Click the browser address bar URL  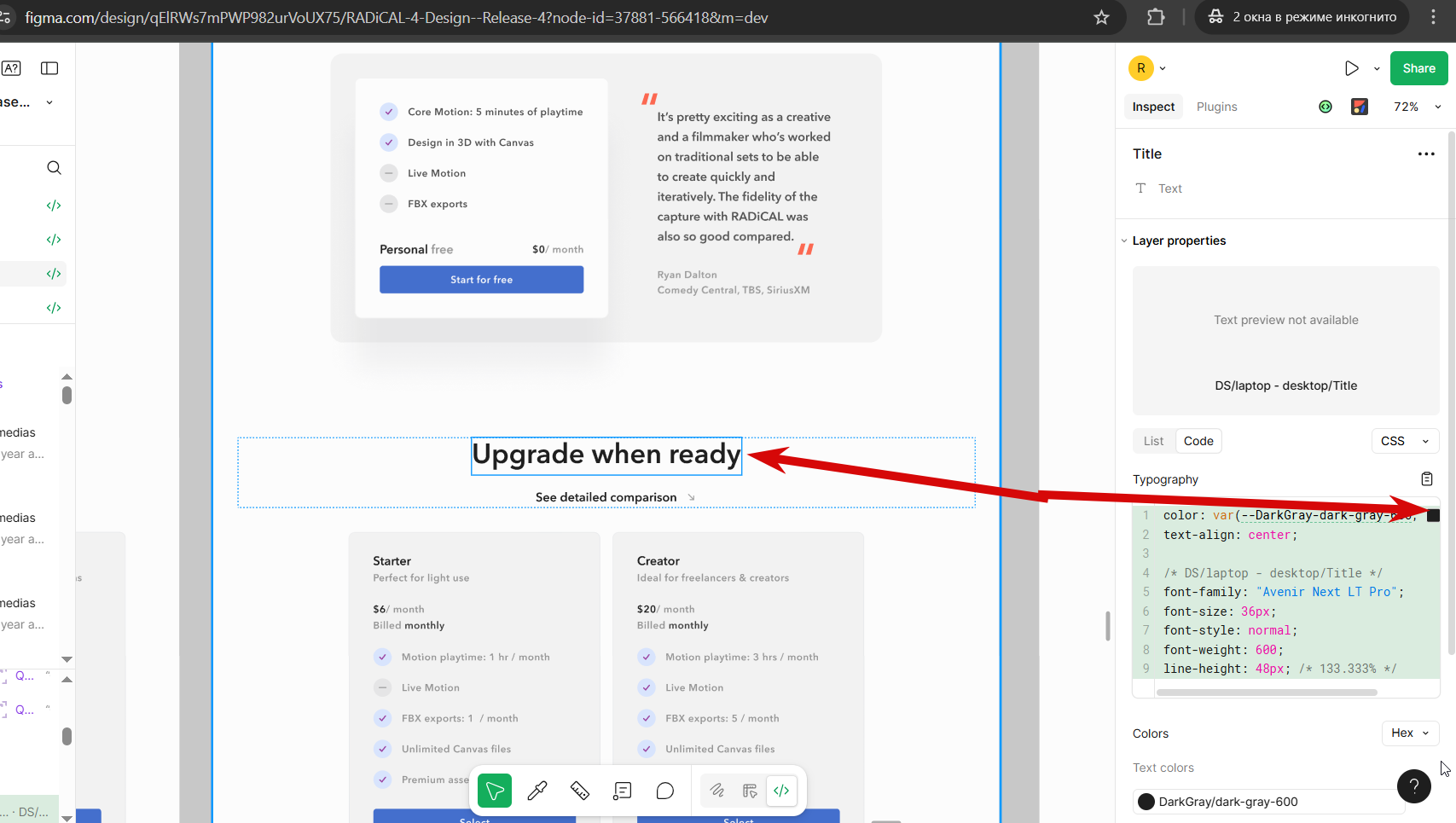tap(397, 17)
